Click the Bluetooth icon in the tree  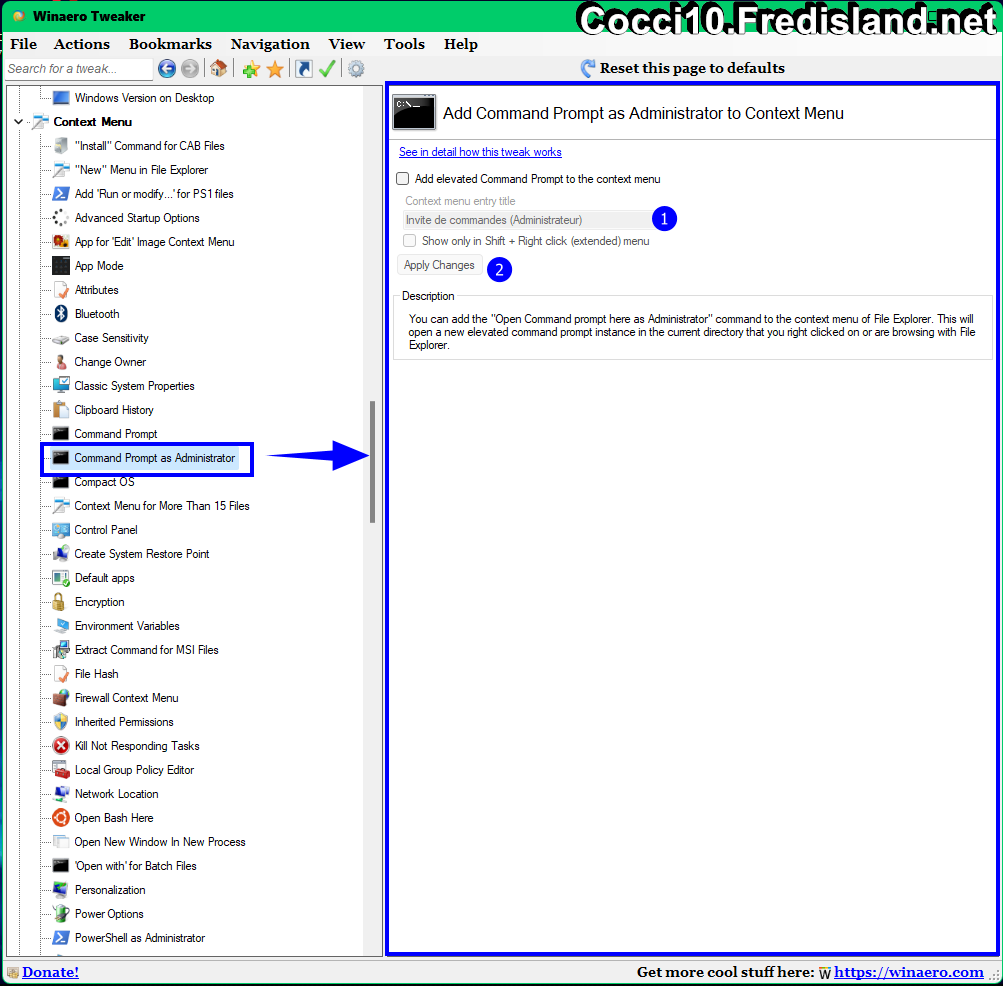pyautogui.click(x=61, y=314)
